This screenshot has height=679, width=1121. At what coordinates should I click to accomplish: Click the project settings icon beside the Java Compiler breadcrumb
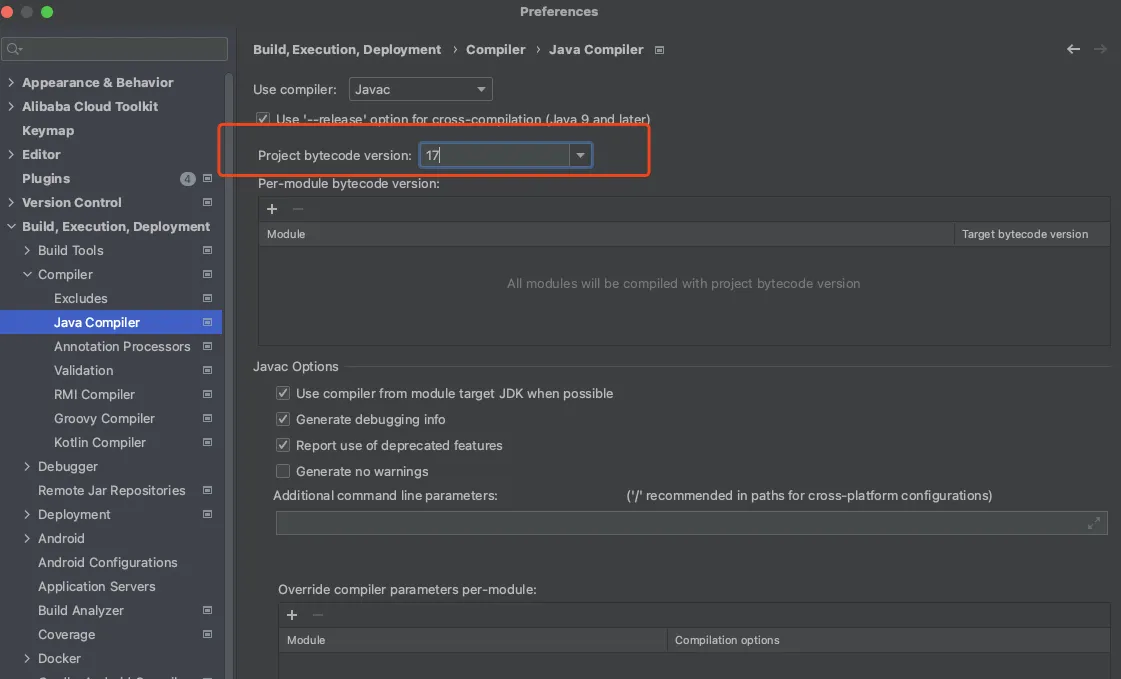click(658, 50)
